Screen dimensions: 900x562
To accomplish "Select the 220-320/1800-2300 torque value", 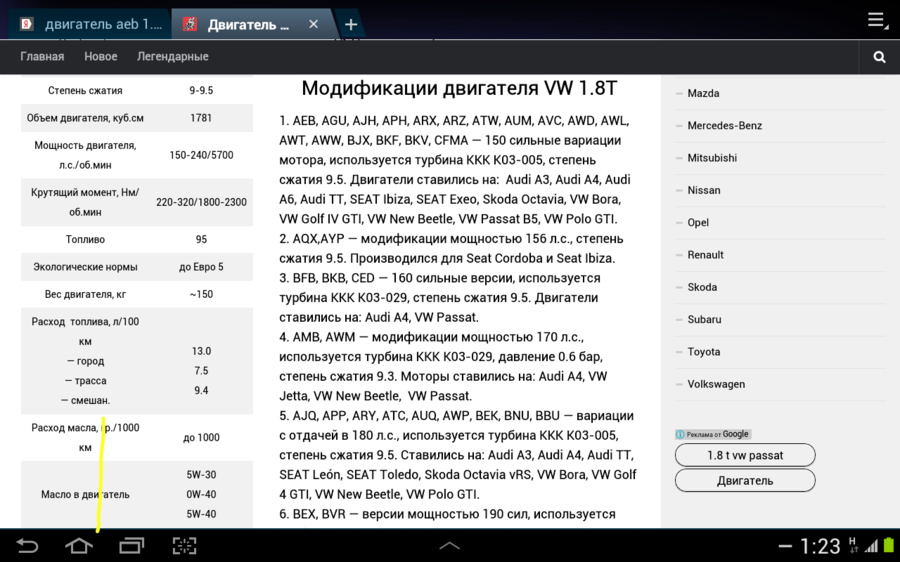I will point(201,202).
